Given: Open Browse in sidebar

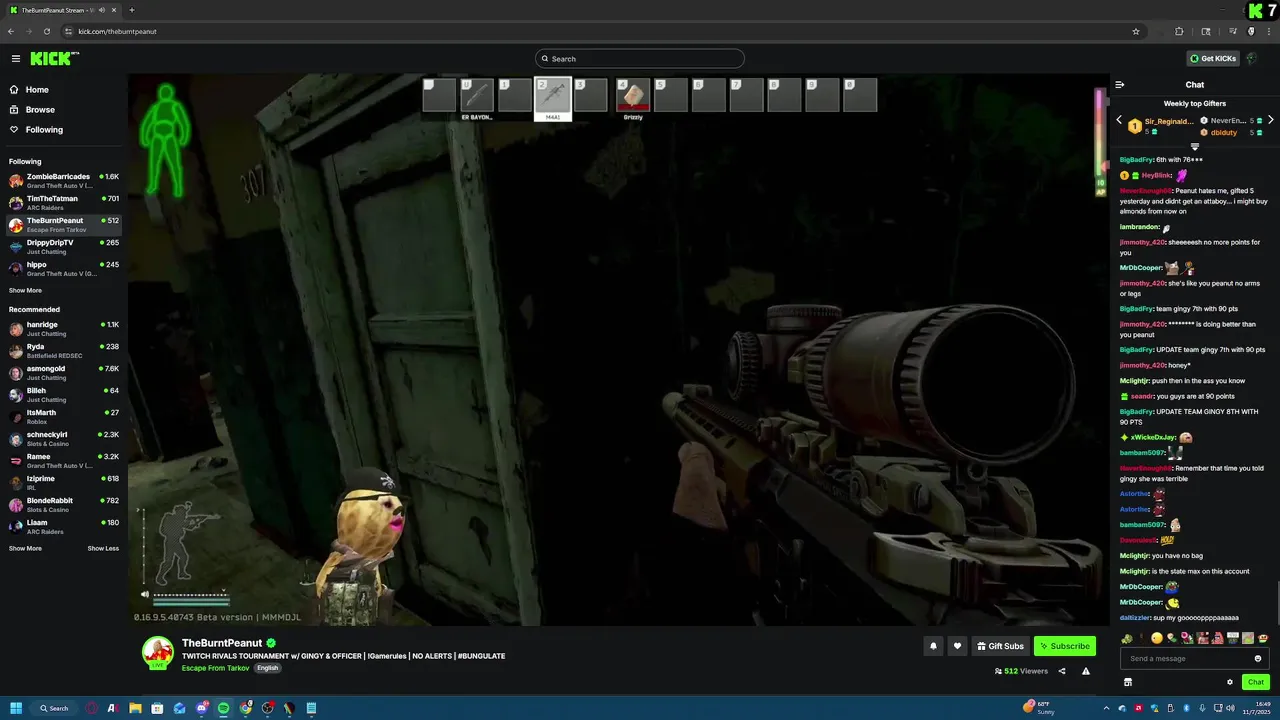Looking at the screenshot, I should (x=40, y=110).
